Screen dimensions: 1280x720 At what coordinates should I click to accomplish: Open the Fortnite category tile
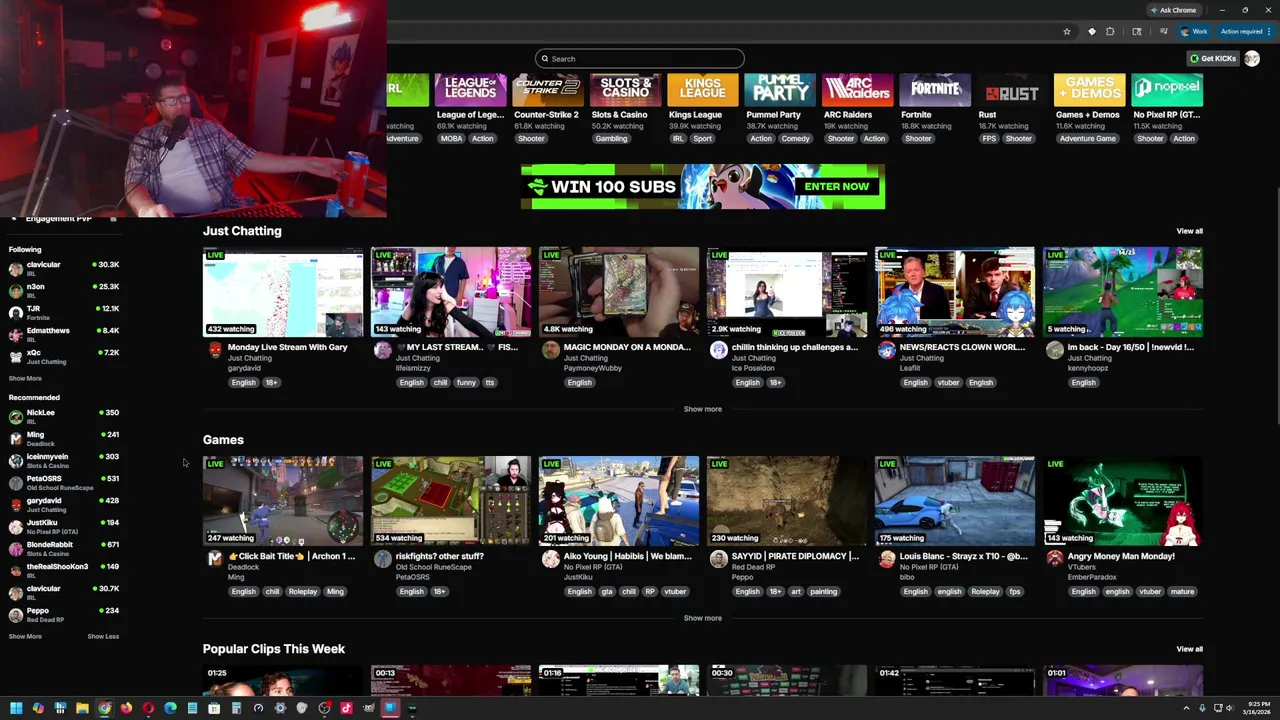click(x=934, y=91)
